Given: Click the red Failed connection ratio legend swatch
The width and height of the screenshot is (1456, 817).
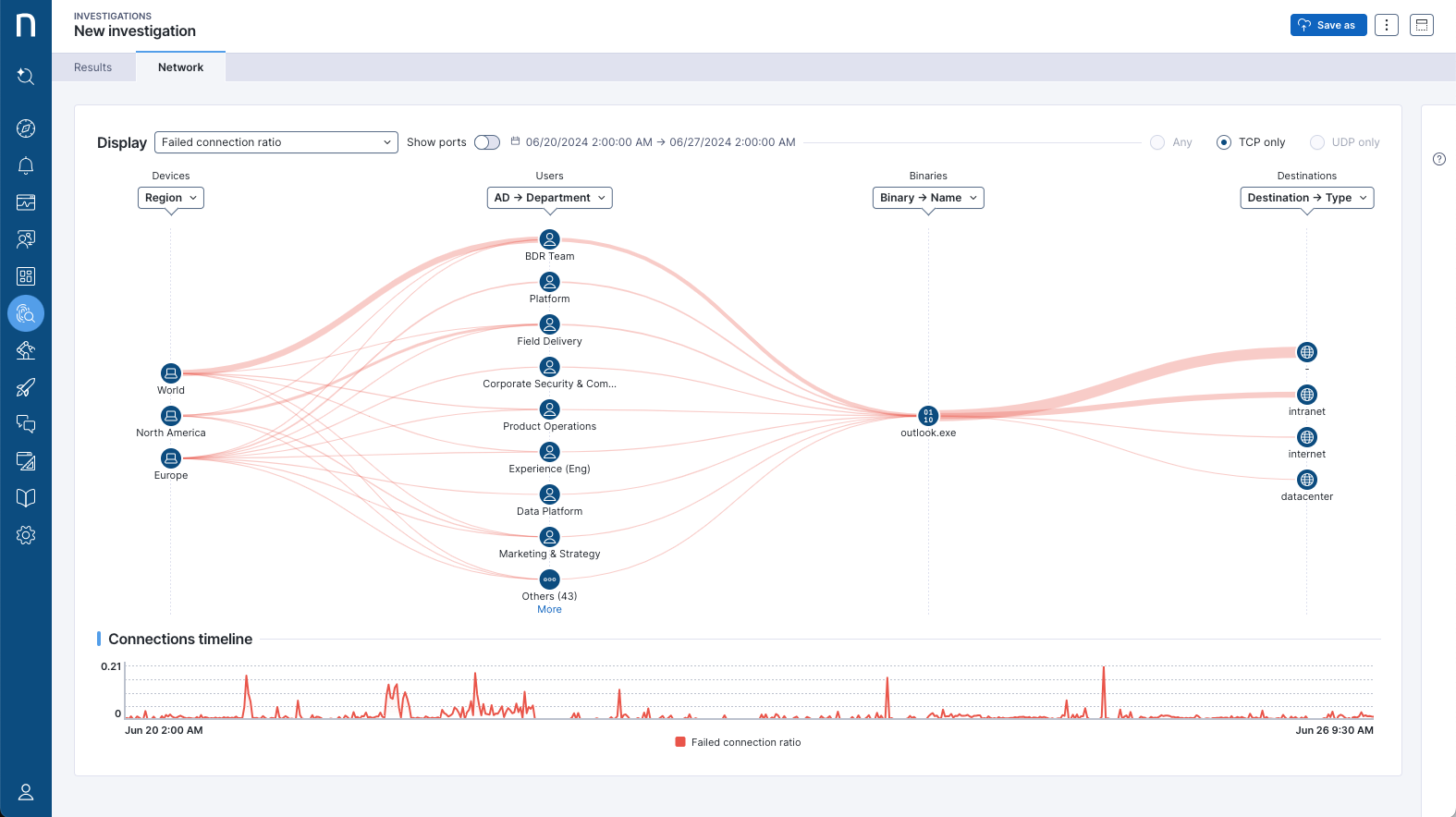Looking at the screenshot, I should tap(680, 742).
